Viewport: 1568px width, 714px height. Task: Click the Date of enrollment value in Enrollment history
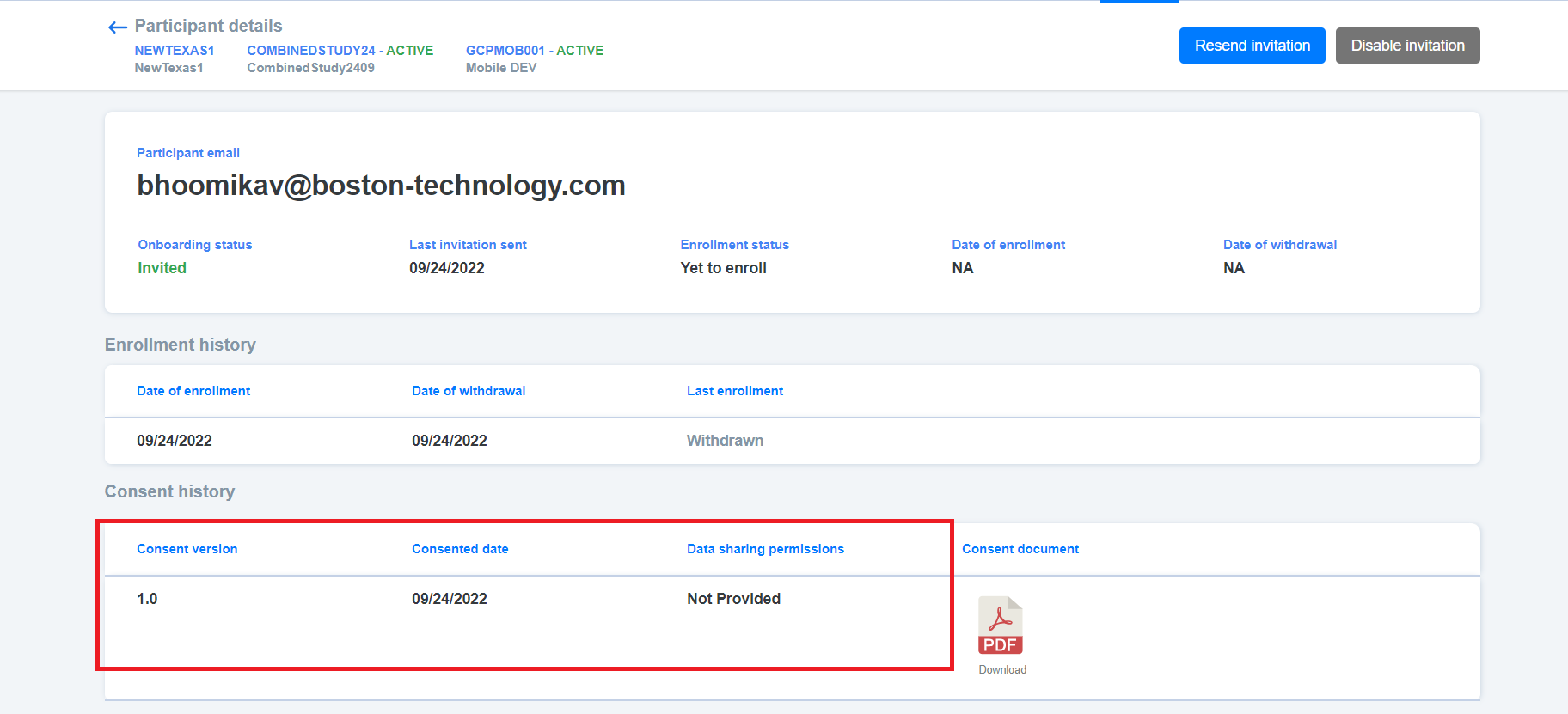(175, 441)
